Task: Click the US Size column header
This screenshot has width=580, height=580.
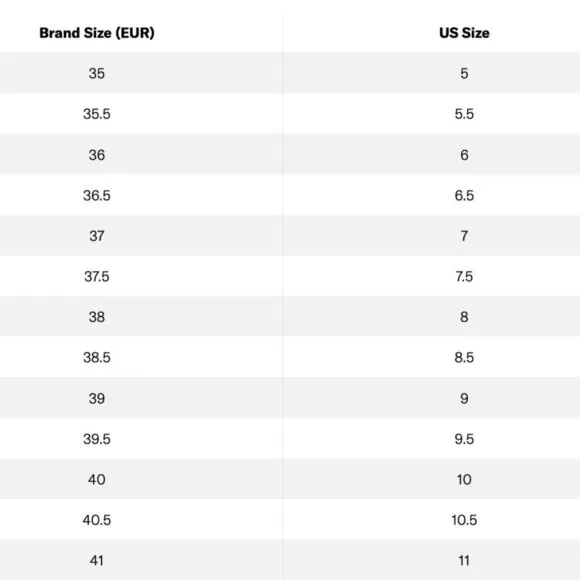Action: click(x=464, y=33)
